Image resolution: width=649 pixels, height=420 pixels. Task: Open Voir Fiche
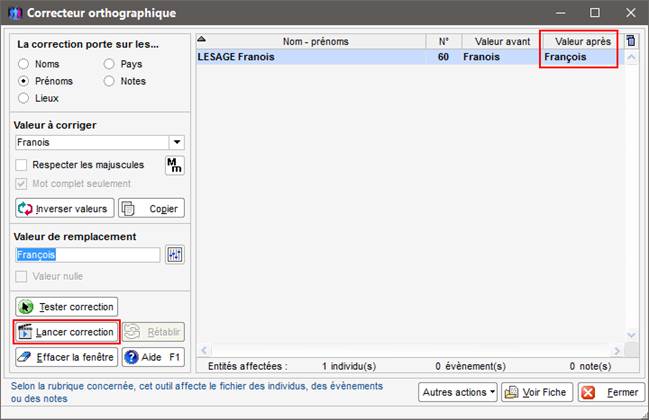pyautogui.click(x=538, y=393)
